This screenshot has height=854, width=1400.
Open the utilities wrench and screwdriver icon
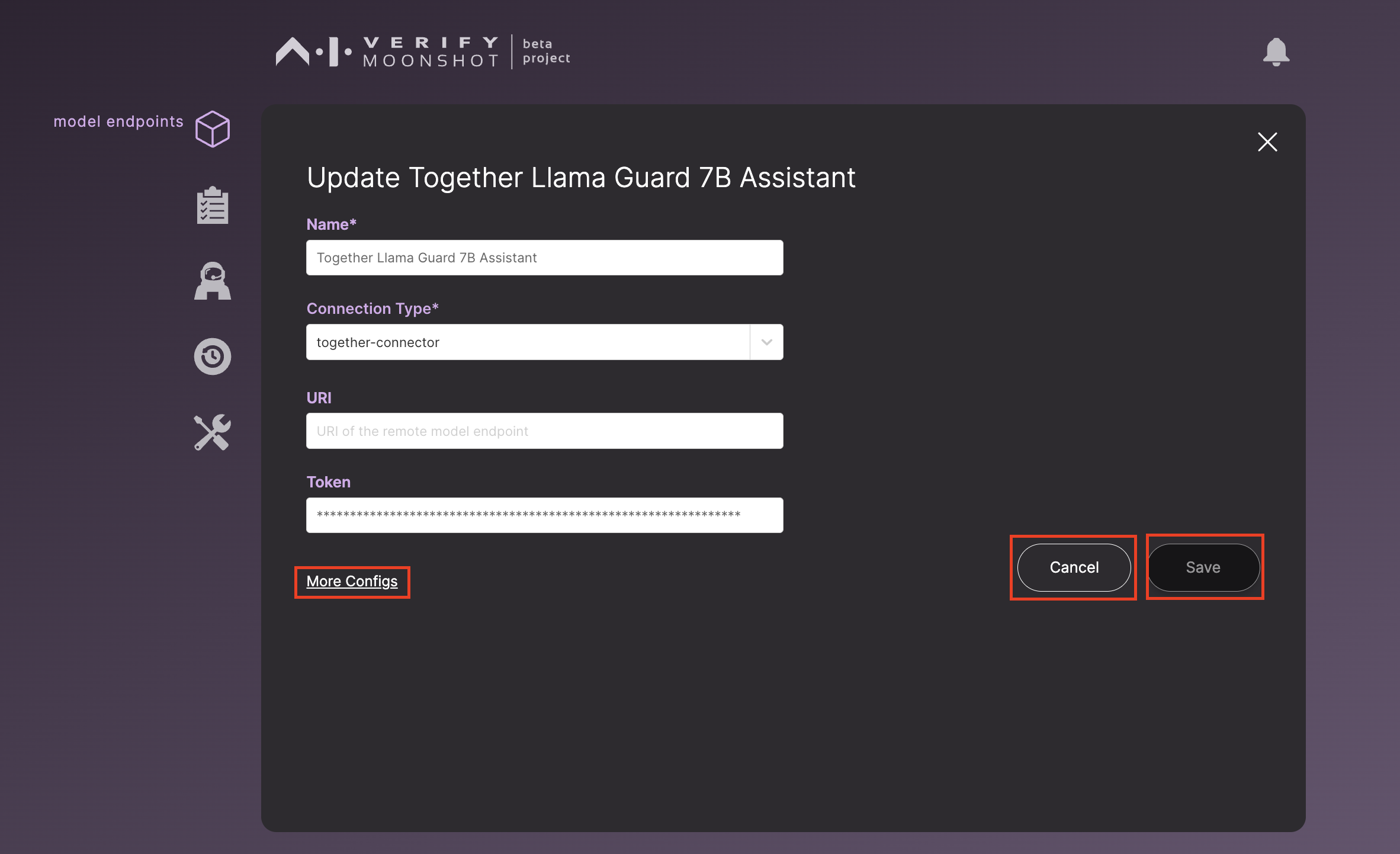(x=213, y=432)
